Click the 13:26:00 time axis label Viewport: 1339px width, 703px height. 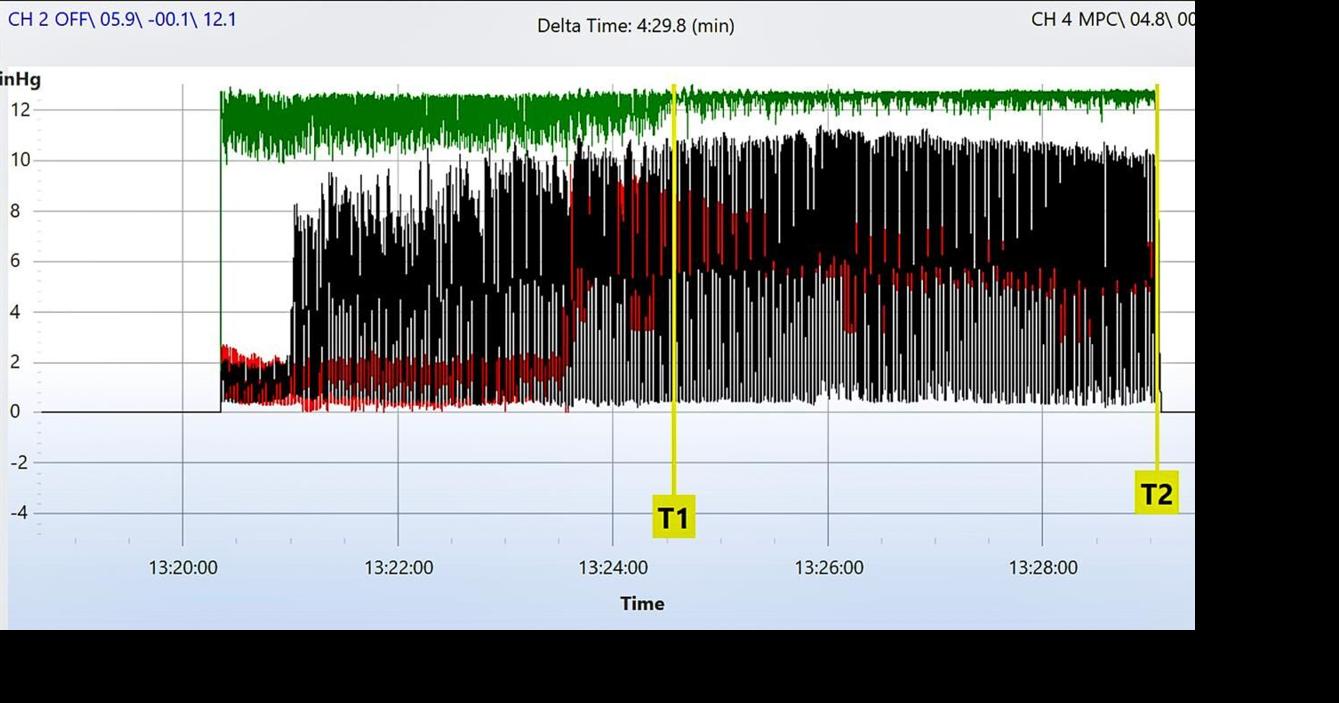coord(828,568)
